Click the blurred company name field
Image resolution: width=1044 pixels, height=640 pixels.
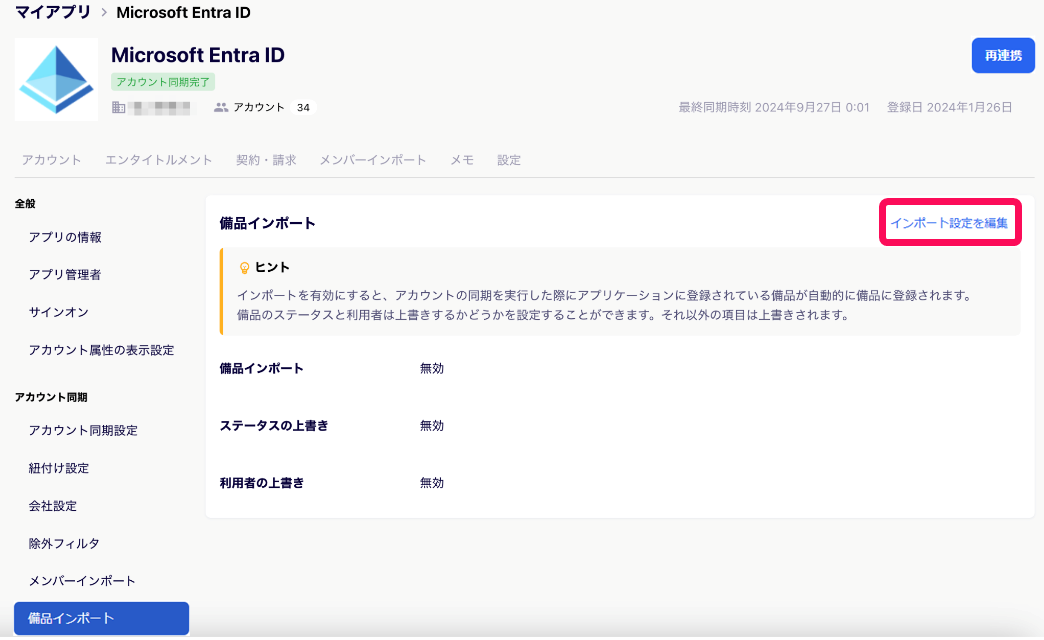[x=161, y=107]
